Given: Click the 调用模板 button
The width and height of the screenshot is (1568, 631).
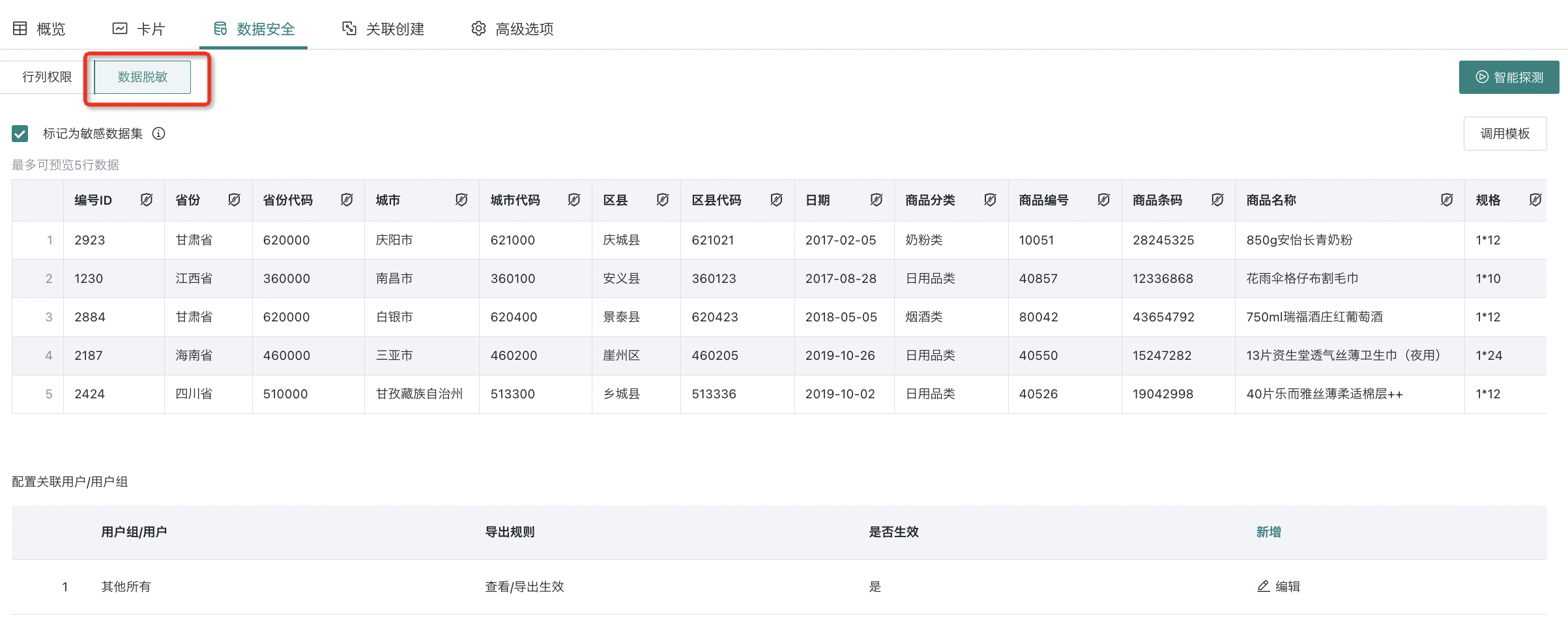Looking at the screenshot, I should [1505, 134].
